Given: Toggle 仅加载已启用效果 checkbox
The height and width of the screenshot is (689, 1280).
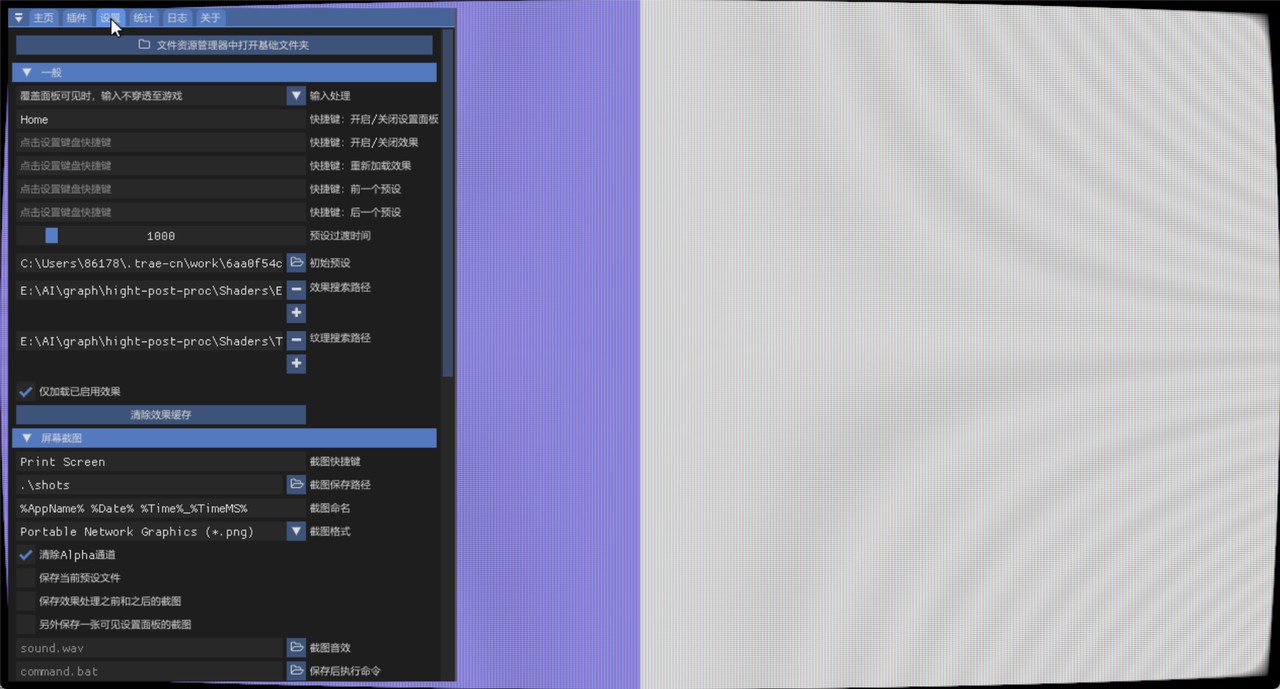Looking at the screenshot, I should tap(26, 391).
